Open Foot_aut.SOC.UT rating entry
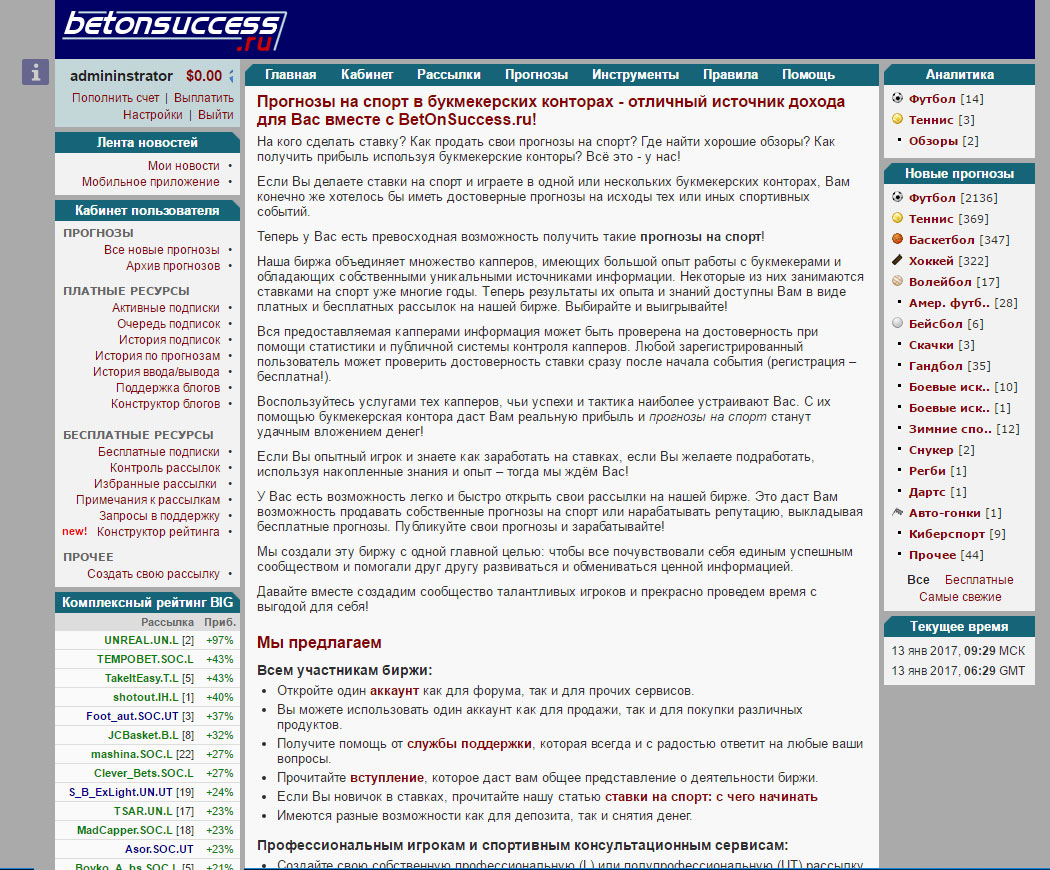The width and height of the screenshot is (1050, 870). click(x=133, y=716)
